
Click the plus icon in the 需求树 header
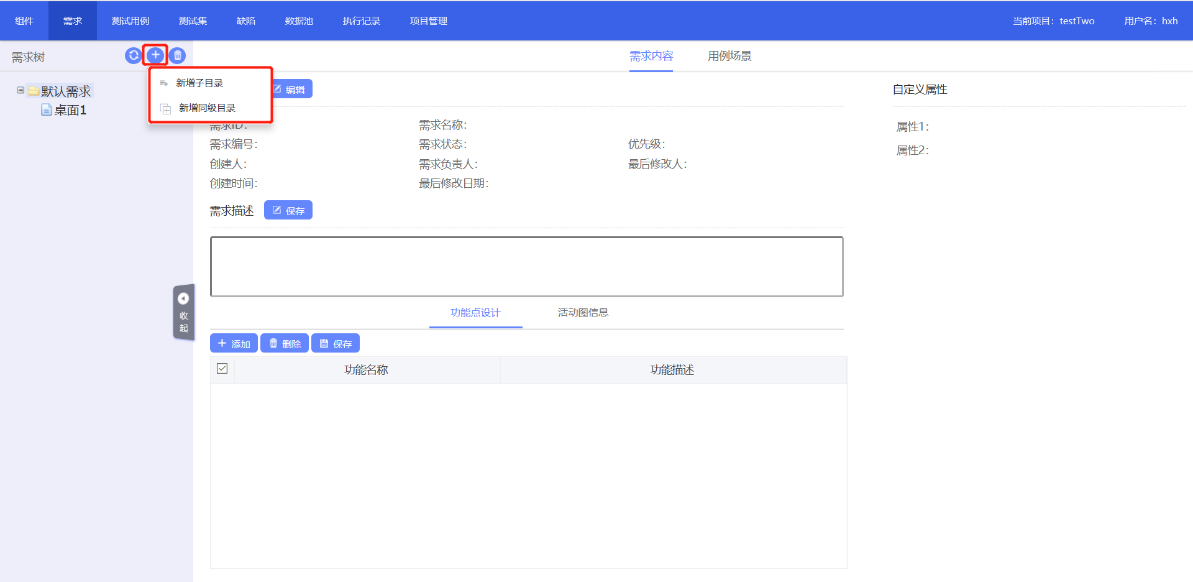tap(155, 56)
